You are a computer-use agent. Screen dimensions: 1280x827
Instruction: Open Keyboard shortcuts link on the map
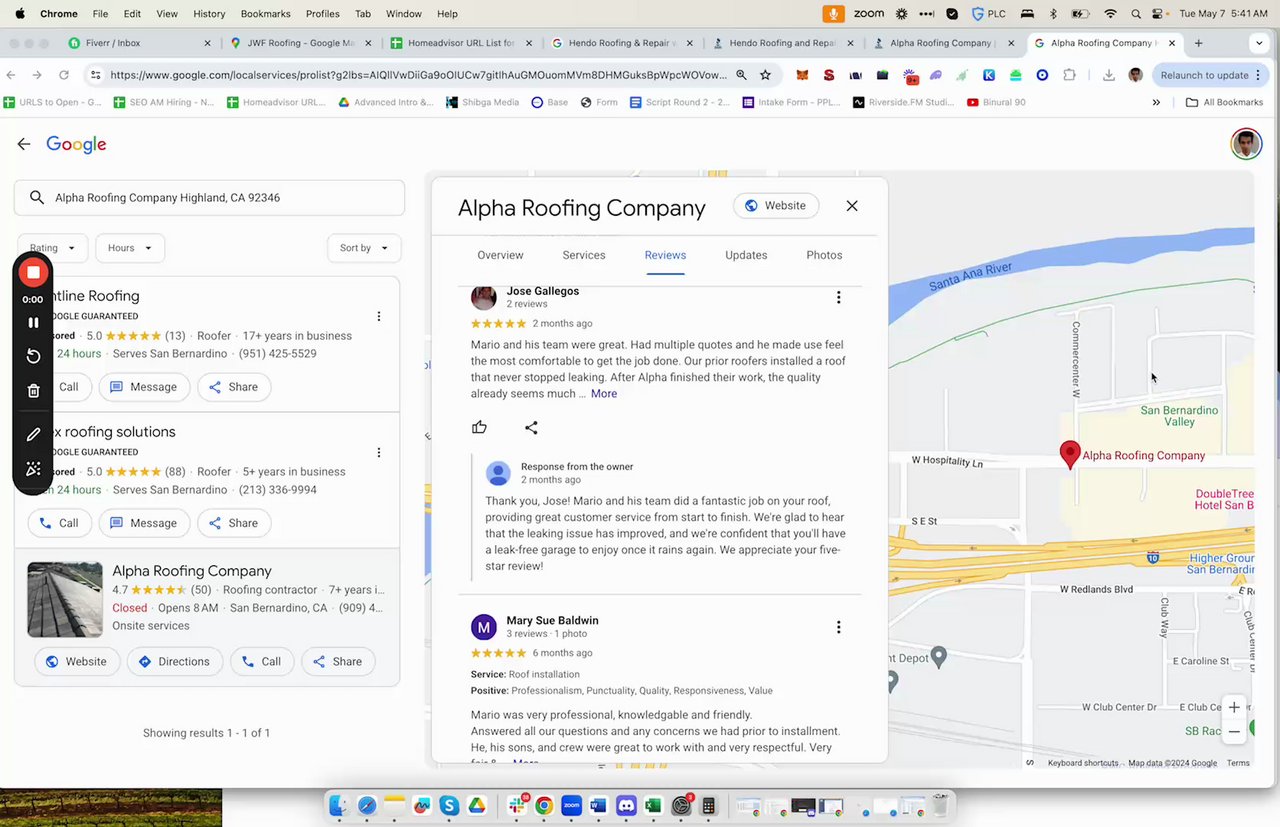point(1083,763)
